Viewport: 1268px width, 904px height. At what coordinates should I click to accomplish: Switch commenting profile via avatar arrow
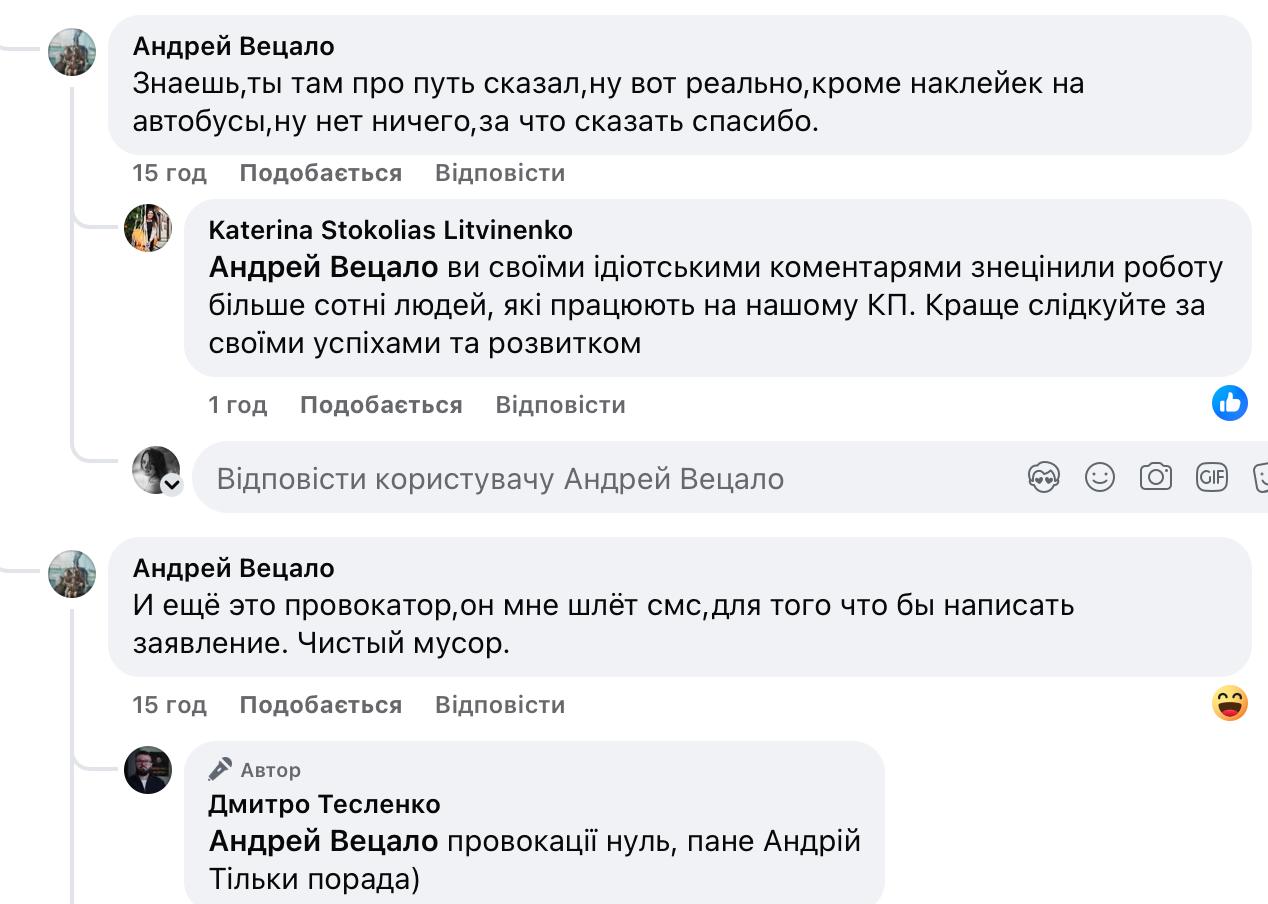(172, 485)
